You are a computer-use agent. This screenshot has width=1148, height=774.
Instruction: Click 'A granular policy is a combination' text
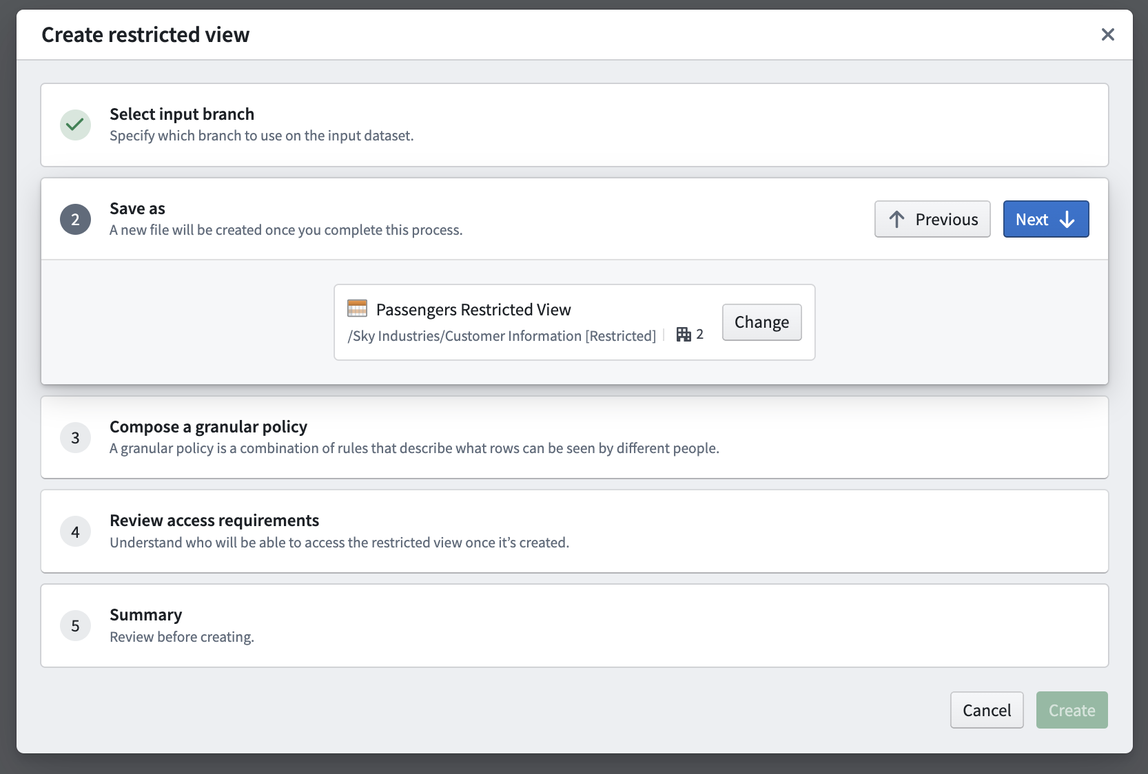414,448
